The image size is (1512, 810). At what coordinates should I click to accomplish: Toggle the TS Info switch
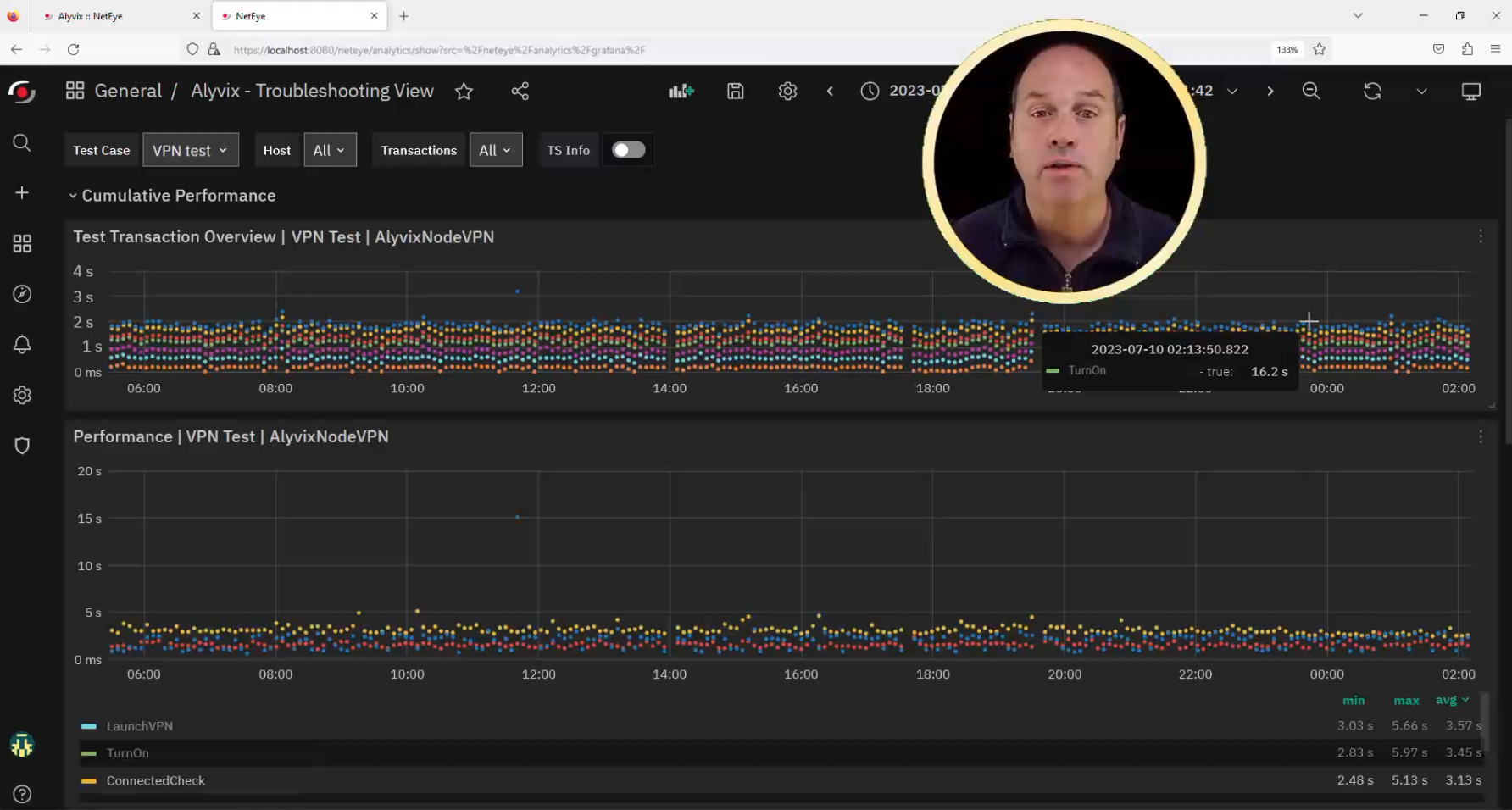pos(628,150)
